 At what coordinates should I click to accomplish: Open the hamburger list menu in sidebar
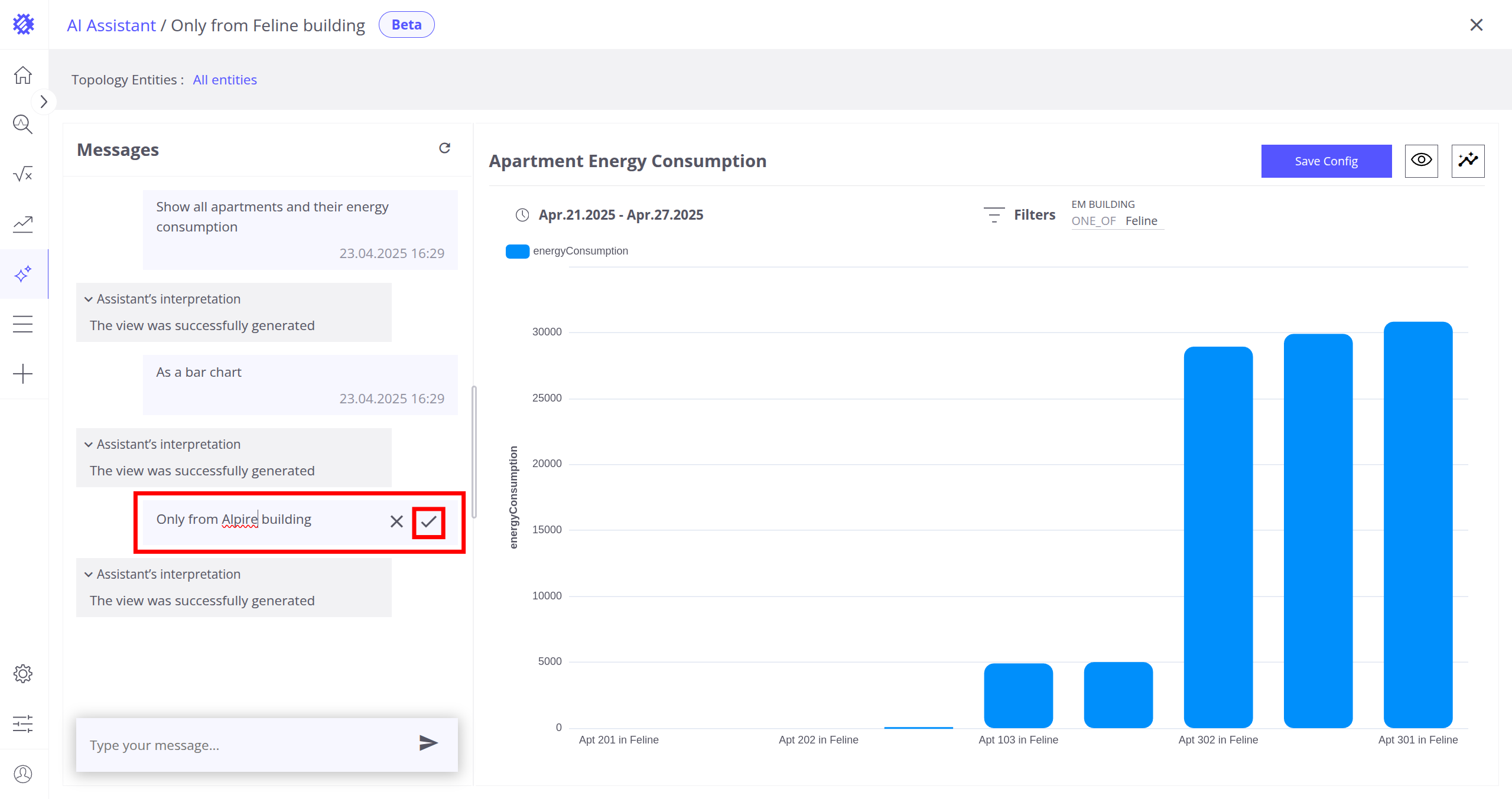click(23, 324)
